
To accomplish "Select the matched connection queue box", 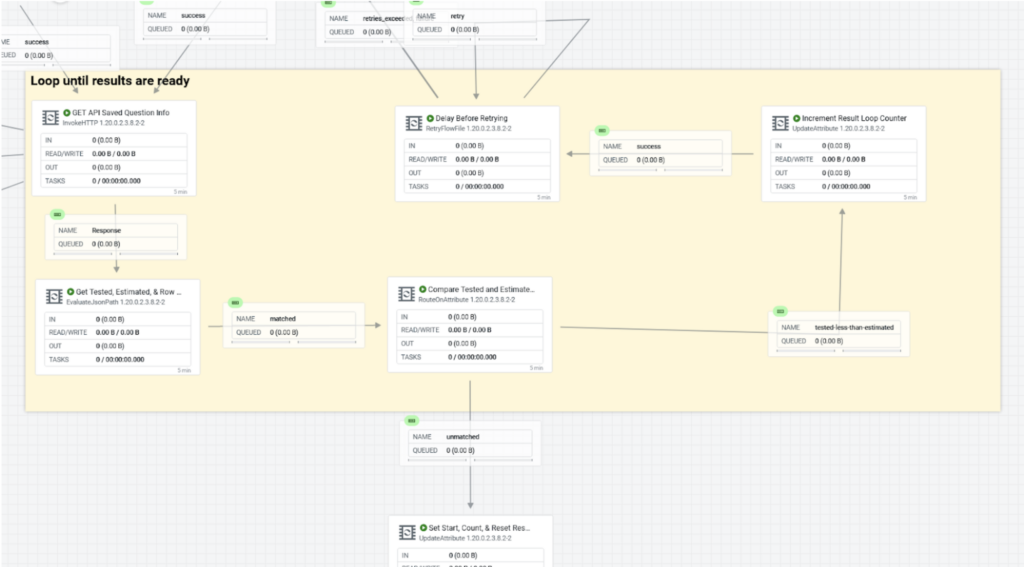I will pos(293,325).
